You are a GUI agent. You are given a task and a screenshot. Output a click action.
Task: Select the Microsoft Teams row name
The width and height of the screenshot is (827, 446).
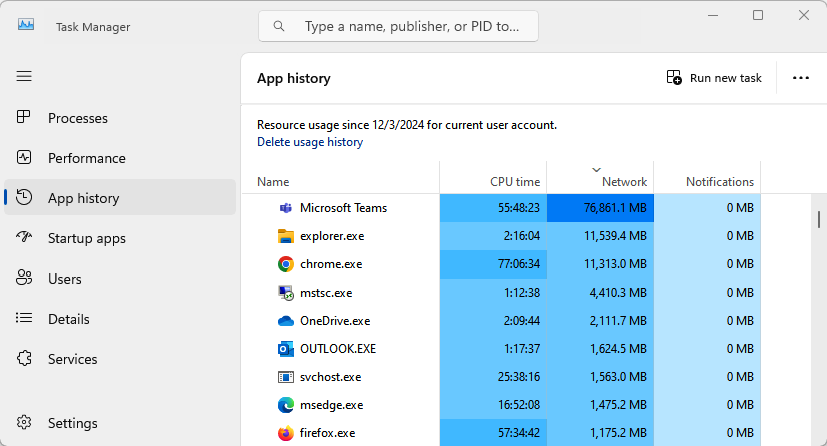tap(343, 208)
